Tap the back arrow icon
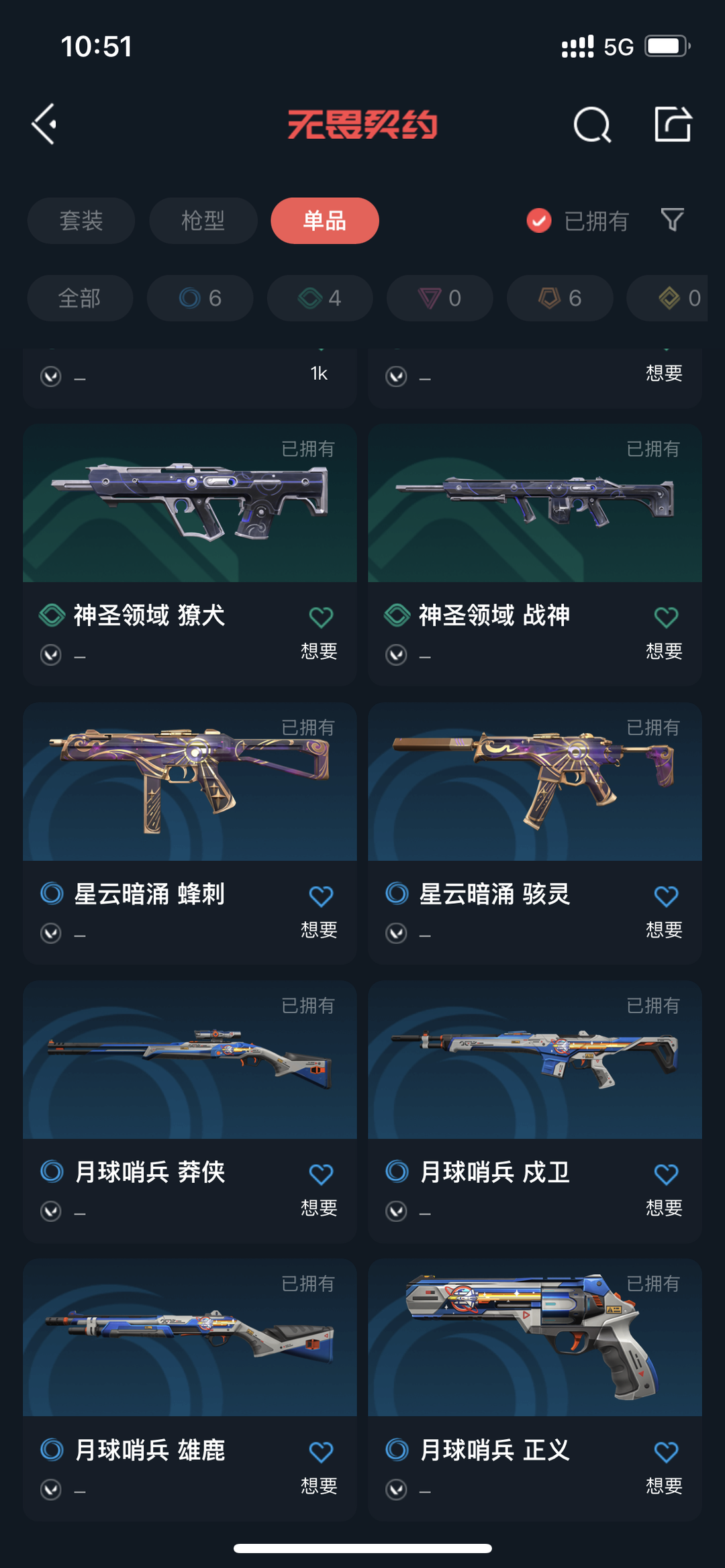The width and height of the screenshot is (725, 1568). pos(44,124)
